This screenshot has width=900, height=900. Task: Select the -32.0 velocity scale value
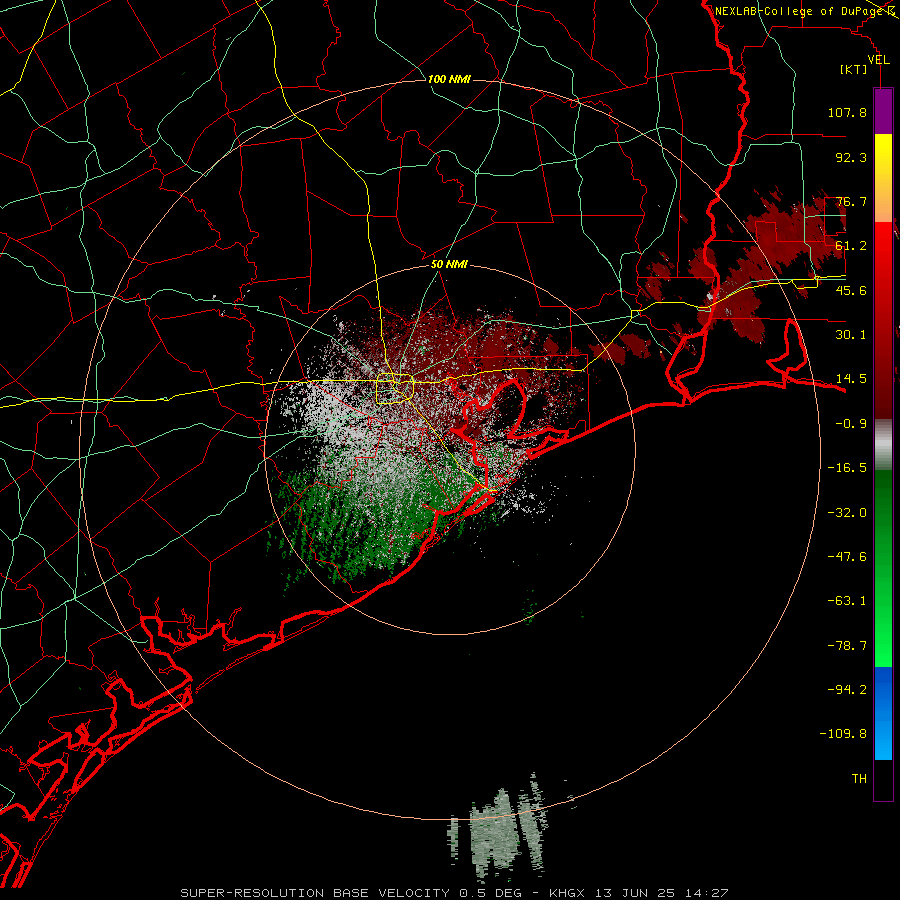(x=847, y=513)
